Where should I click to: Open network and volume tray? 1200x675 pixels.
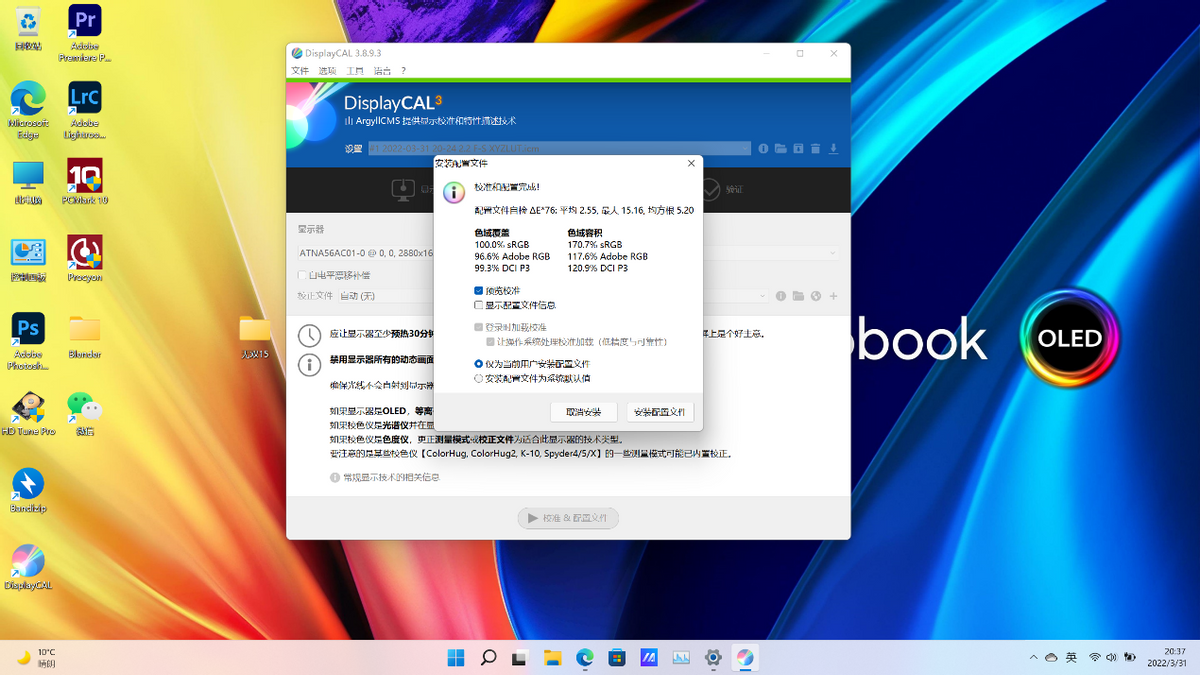[1112, 657]
